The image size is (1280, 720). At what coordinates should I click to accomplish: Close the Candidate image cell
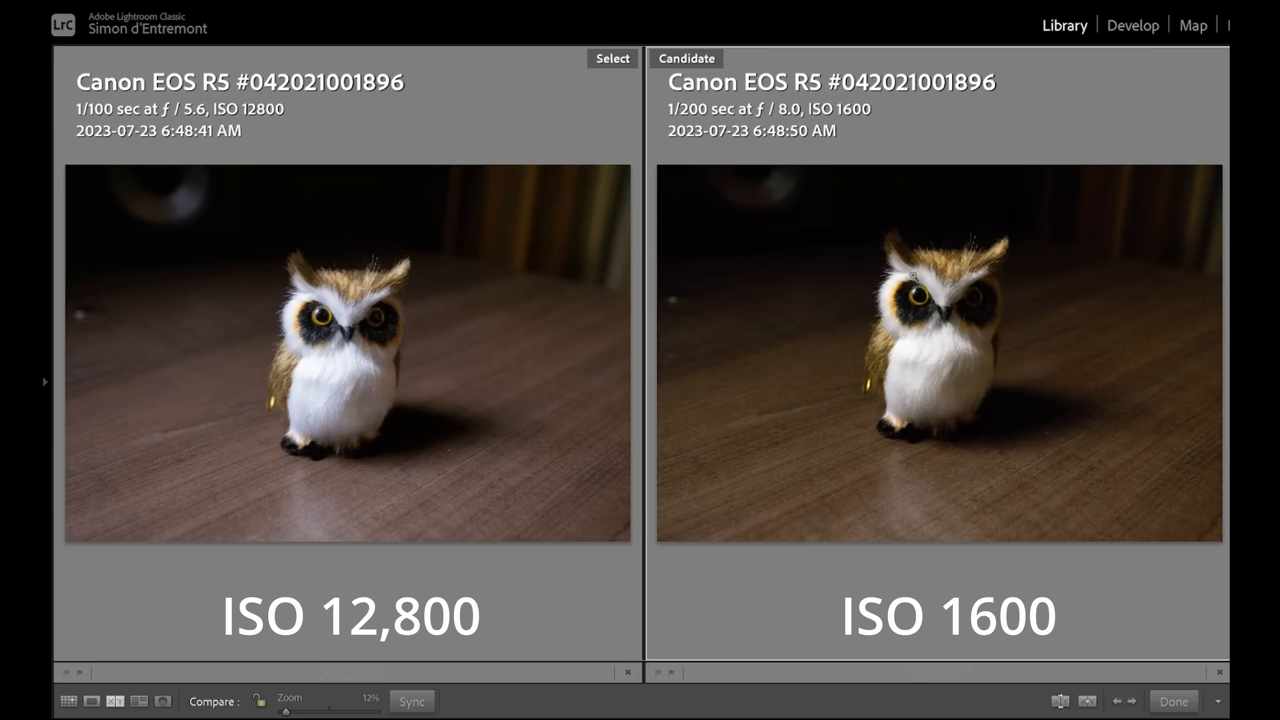1220,672
